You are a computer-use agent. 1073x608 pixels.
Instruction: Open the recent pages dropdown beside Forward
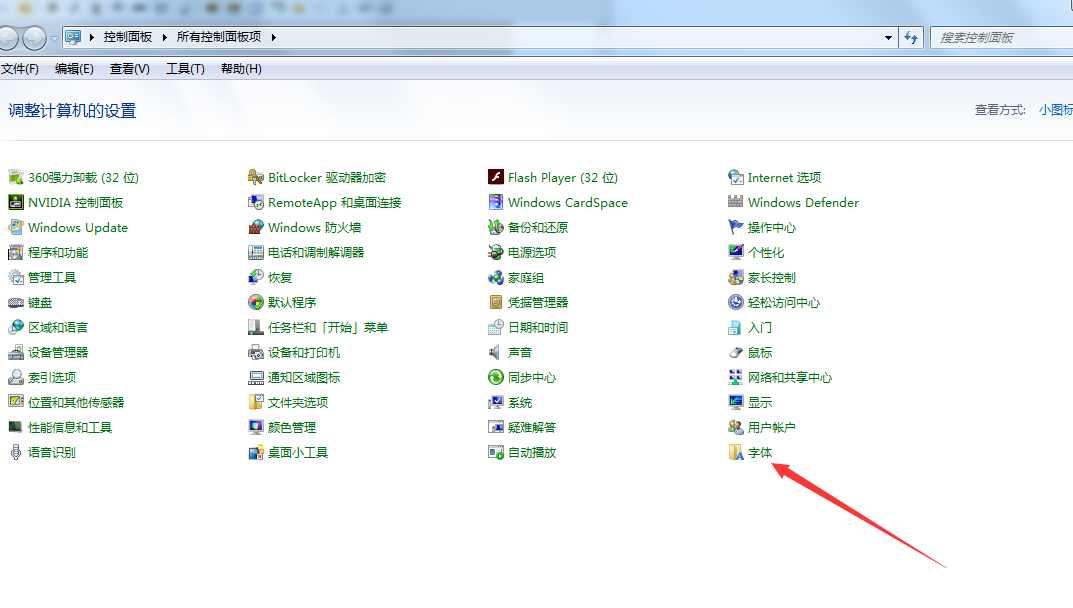pyautogui.click(x=54, y=38)
